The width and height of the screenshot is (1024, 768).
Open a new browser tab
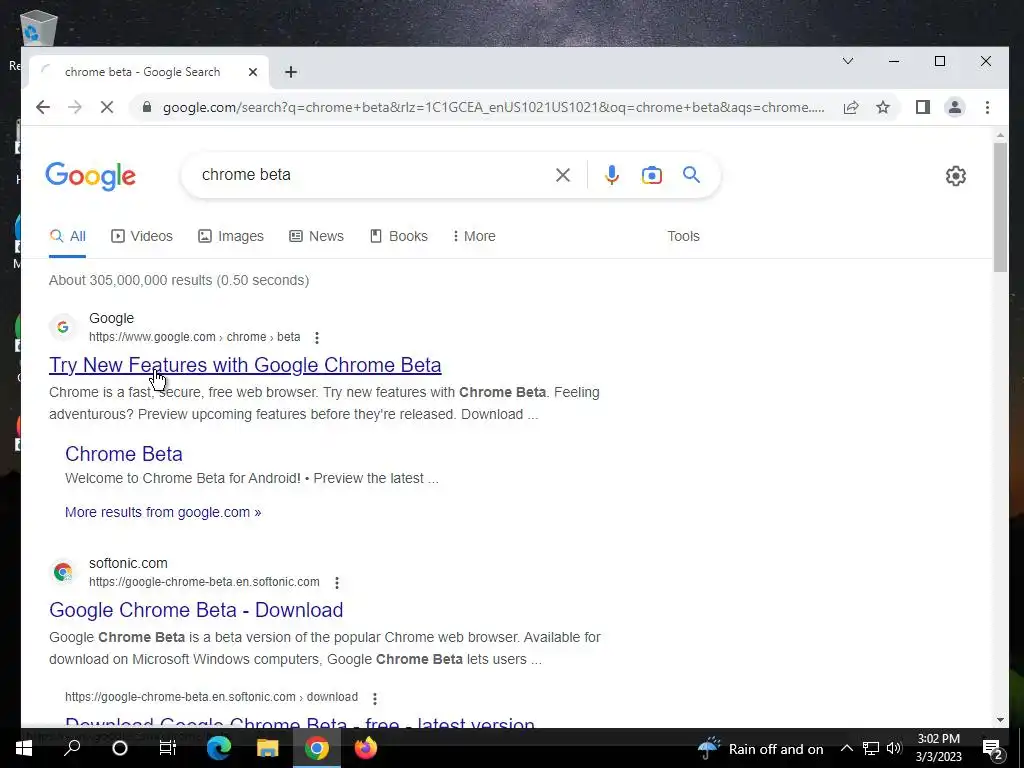(291, 72)
